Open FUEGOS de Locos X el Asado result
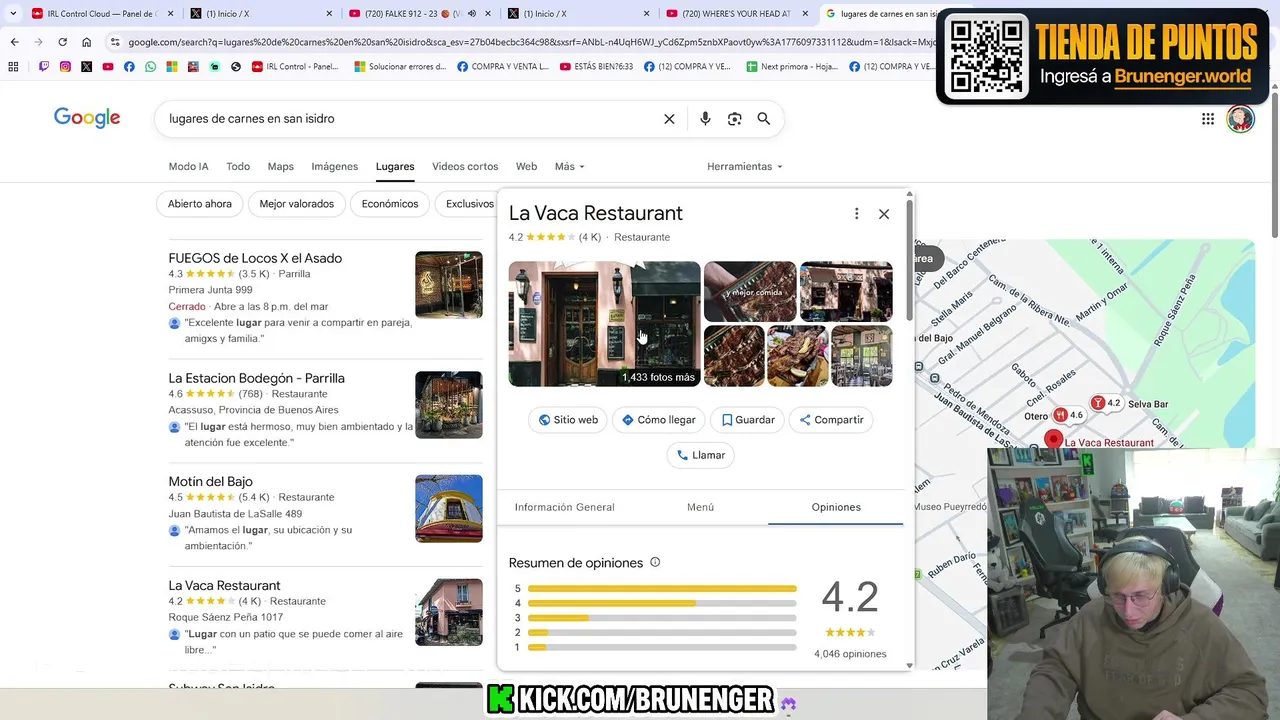This screenshot has width=1280, height=720. pos(255,258)
